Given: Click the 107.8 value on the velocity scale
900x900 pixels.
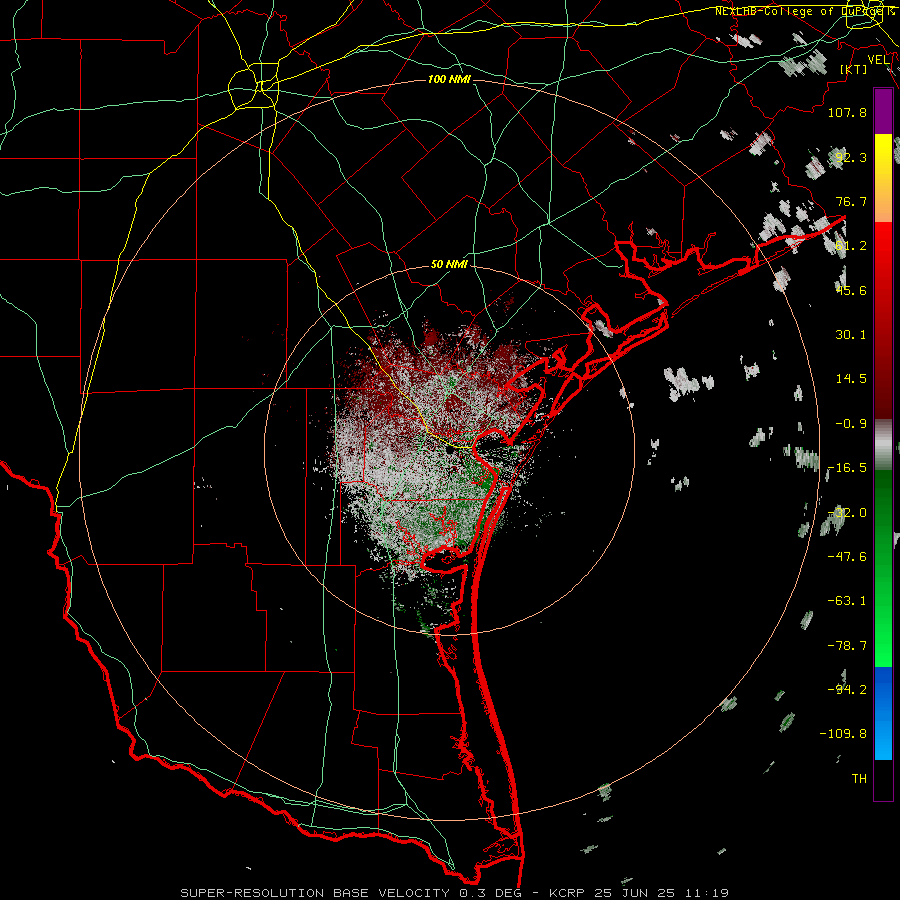Looking at the screenshot, I should tap(847, 112).
